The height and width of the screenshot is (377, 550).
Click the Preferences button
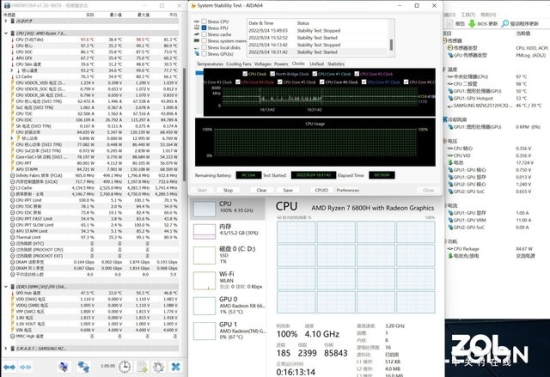coord(348,190)
